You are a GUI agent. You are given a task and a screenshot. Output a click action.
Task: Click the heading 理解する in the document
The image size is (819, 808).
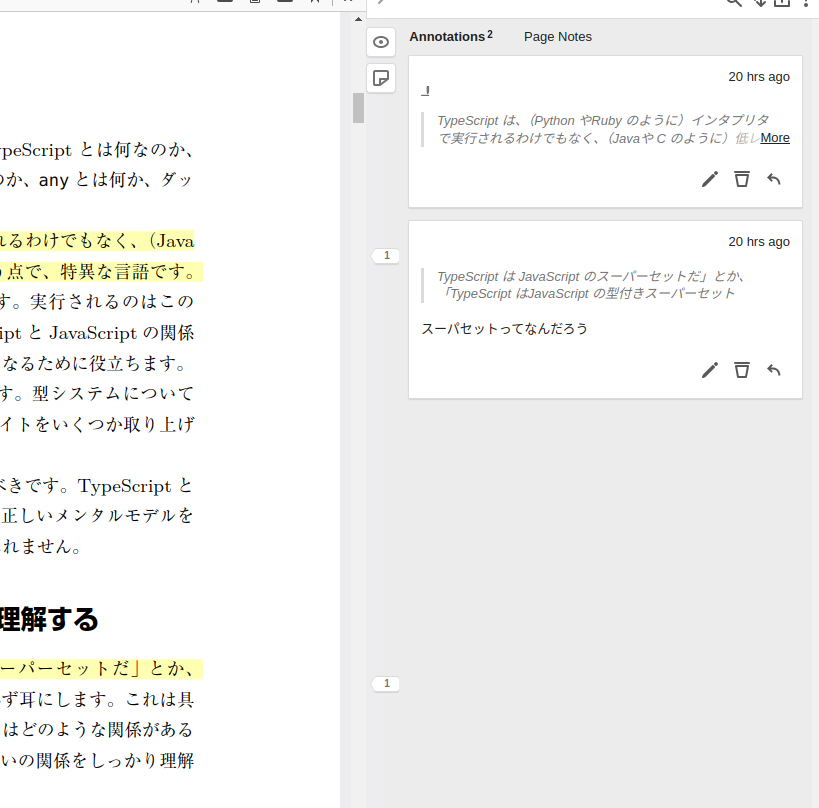(49, 620)
